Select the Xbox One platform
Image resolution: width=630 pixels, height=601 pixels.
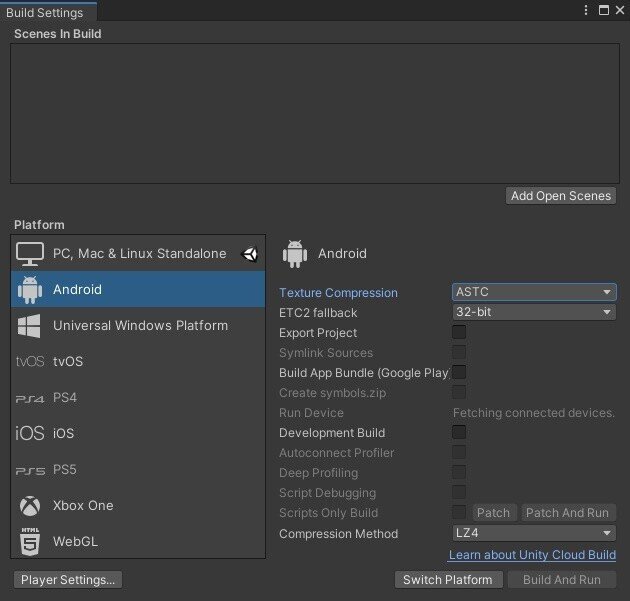[138, 506]
